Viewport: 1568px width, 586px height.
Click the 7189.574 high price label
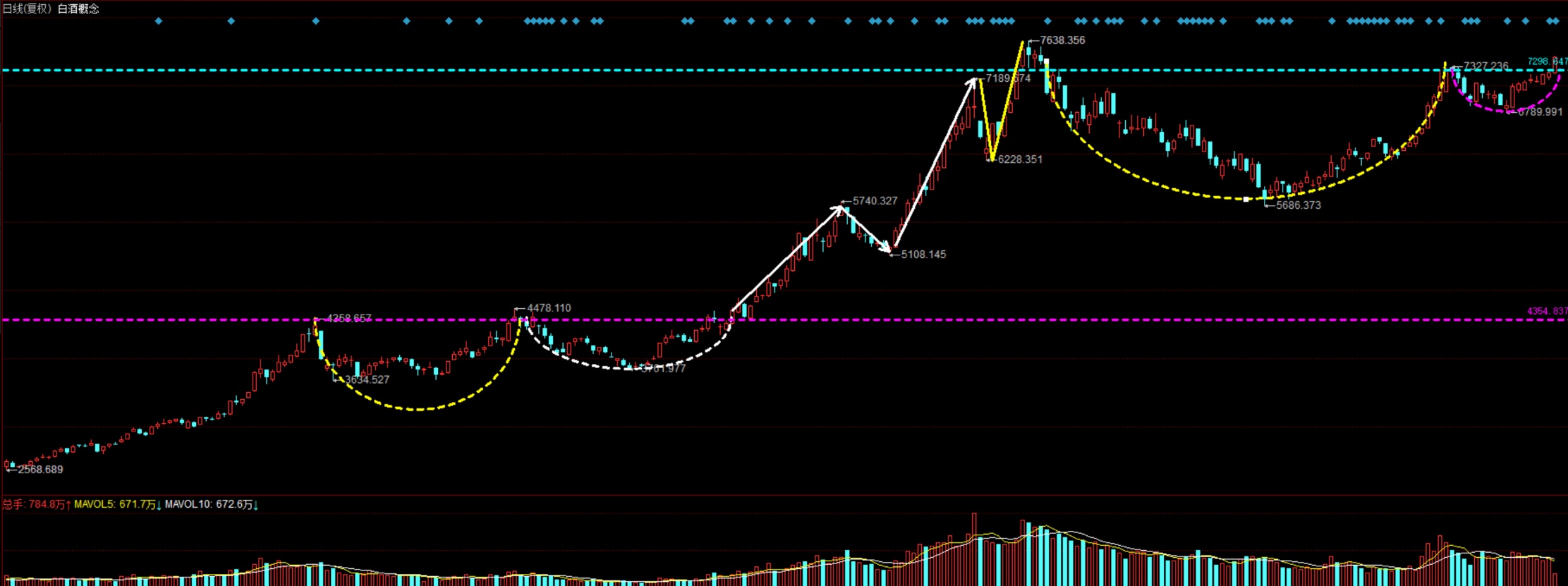point(1008,78)
